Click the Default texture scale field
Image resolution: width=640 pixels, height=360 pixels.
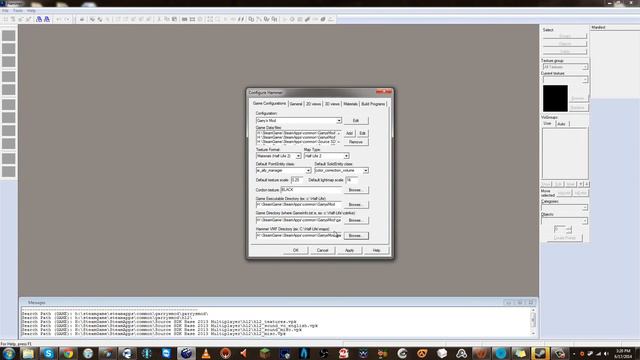tap(297, 180)
